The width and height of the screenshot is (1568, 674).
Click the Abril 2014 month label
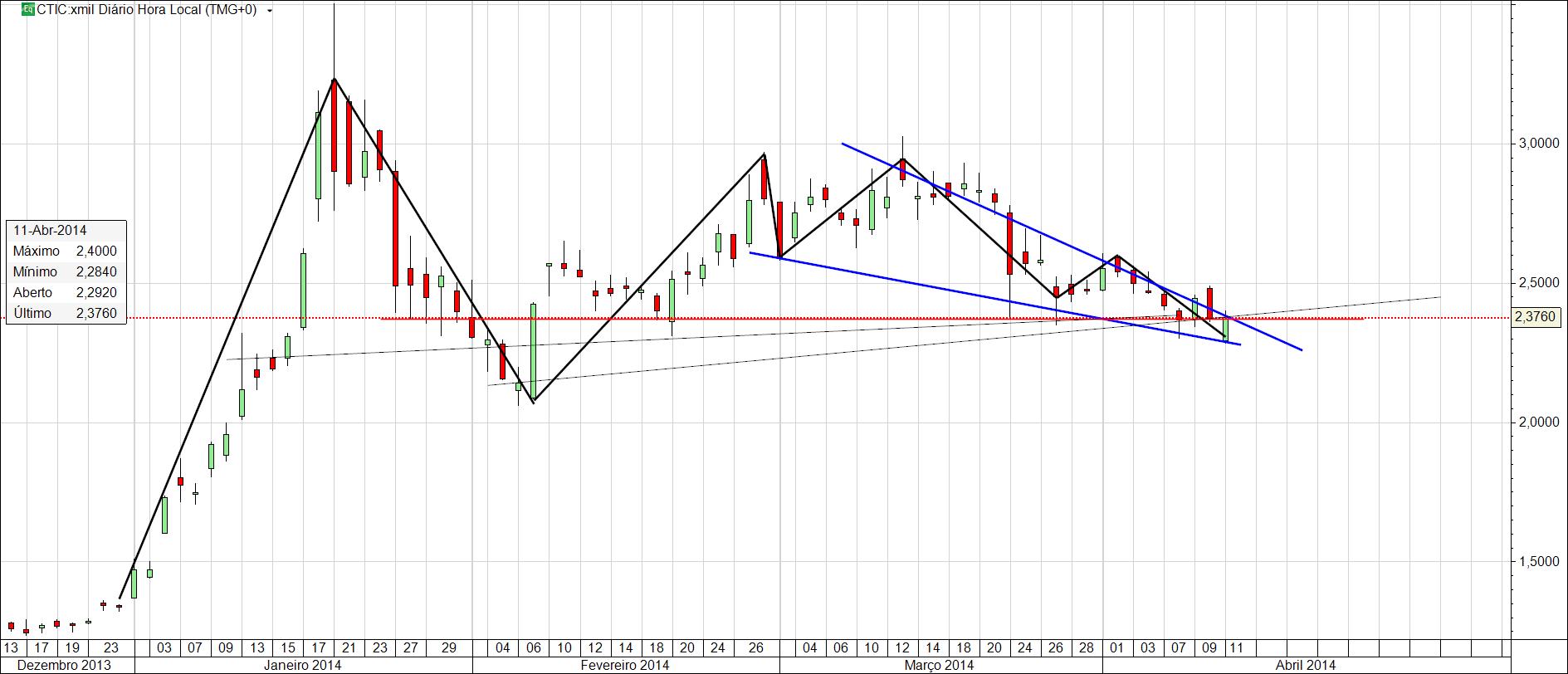point(1306,665)
